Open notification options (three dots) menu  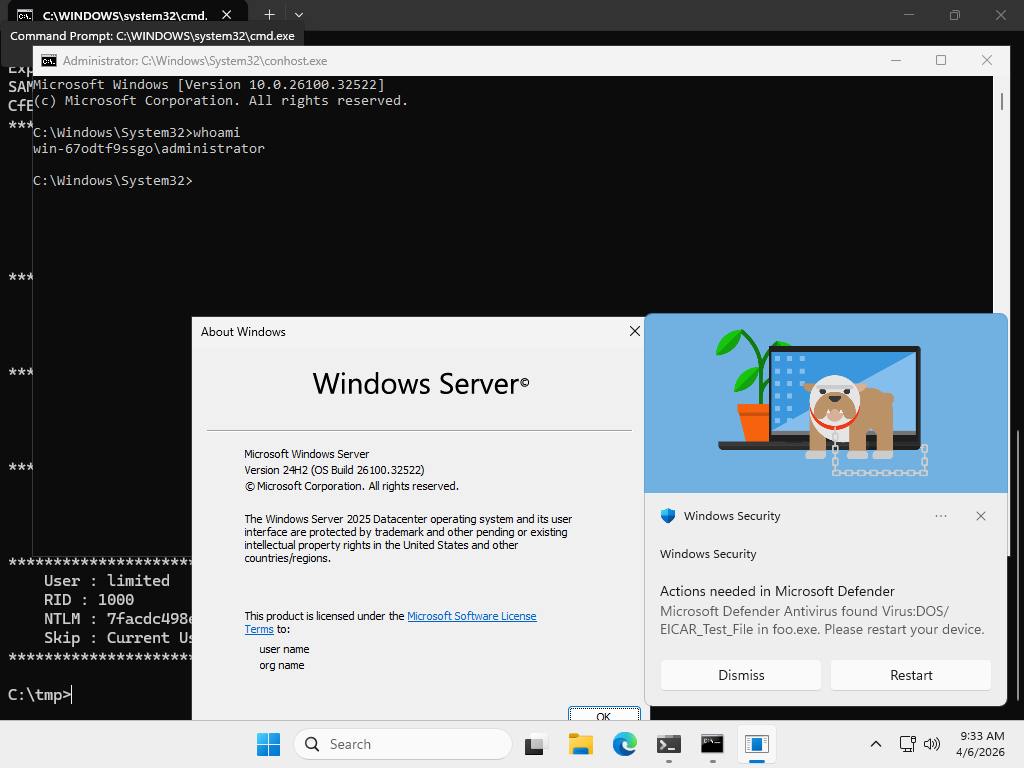tap(940, 516)
